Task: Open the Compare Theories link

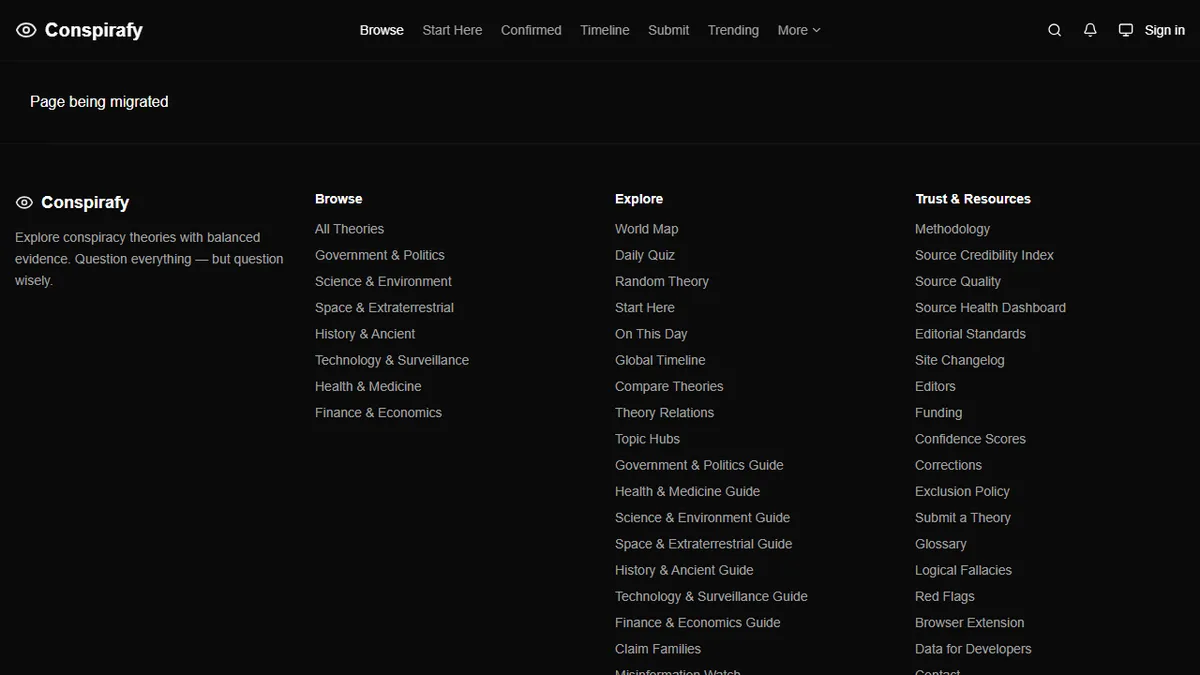Action: [x=669, y=386]
